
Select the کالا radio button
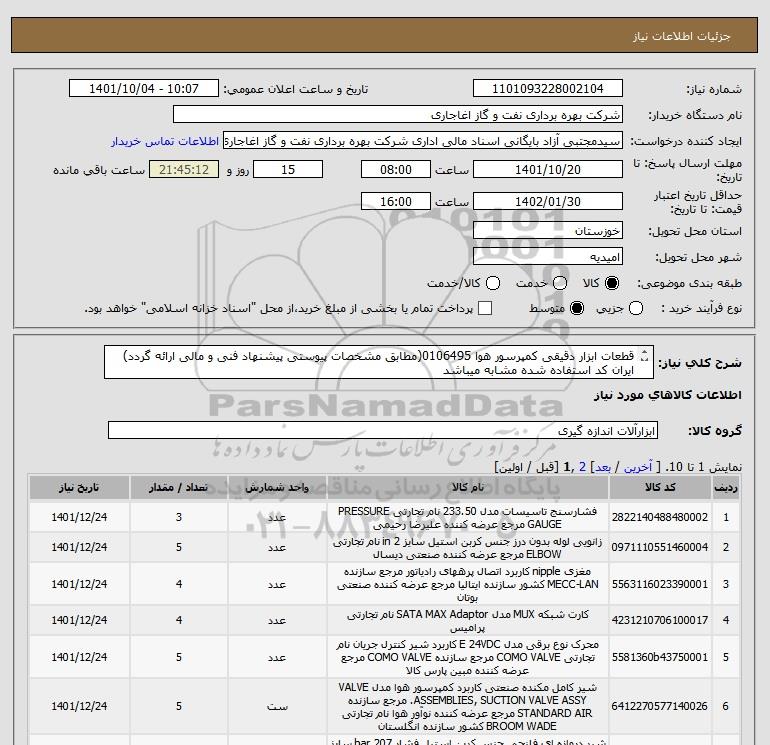[x=612, y=283]
